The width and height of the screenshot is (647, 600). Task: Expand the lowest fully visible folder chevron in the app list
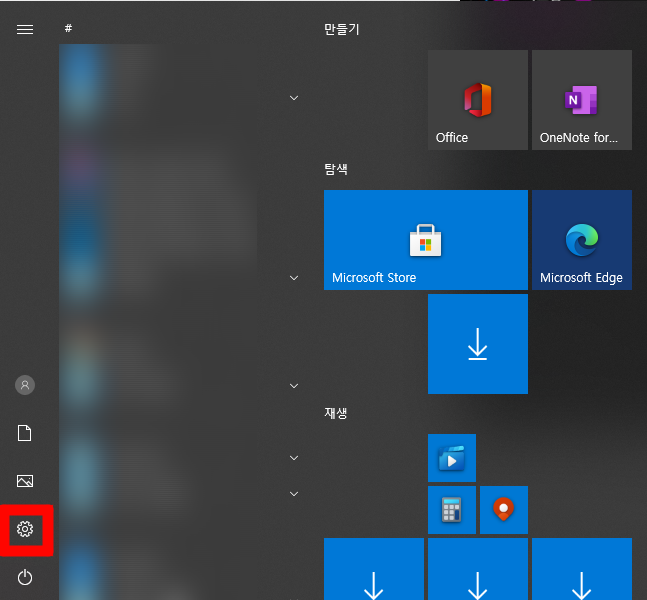(294, 494)
